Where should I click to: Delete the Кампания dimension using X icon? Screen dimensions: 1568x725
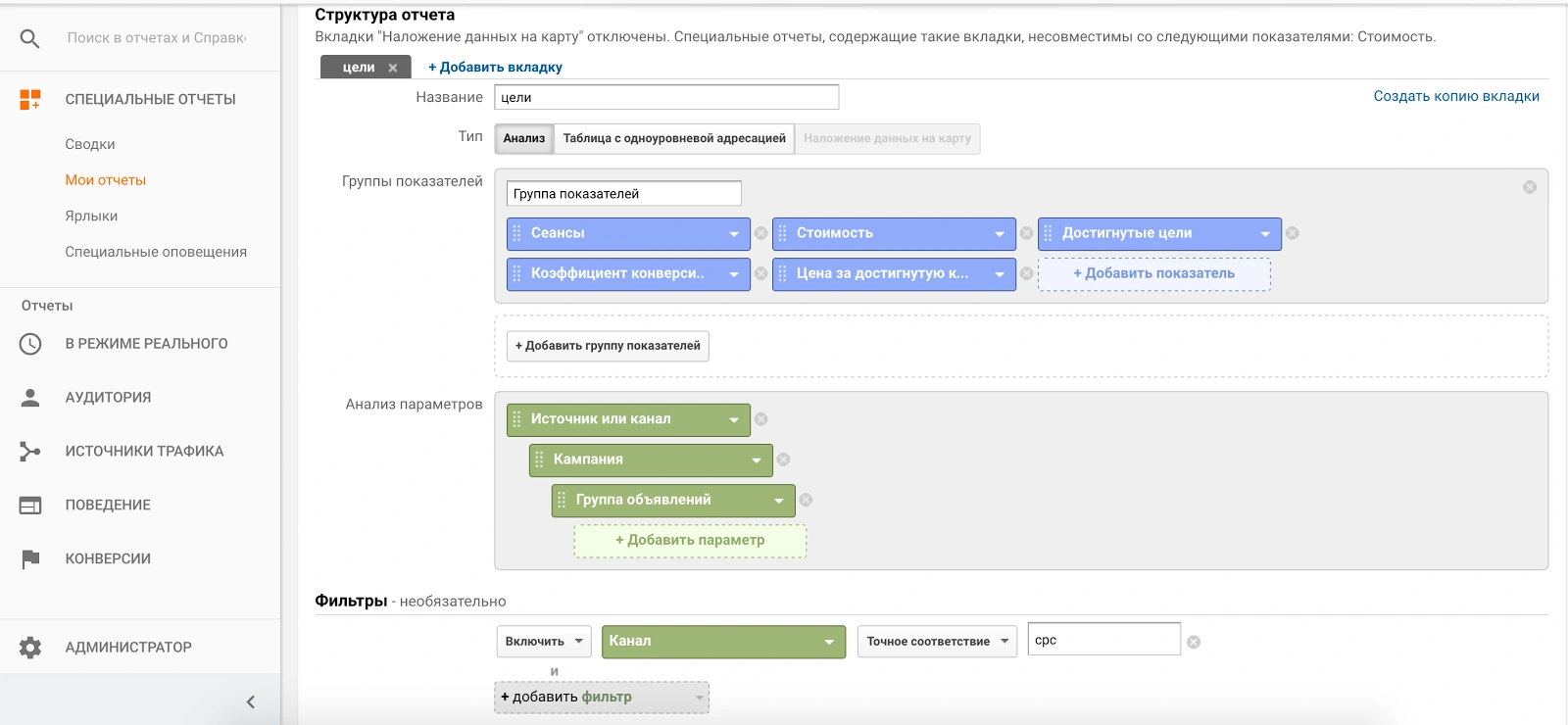coord(783,459)
